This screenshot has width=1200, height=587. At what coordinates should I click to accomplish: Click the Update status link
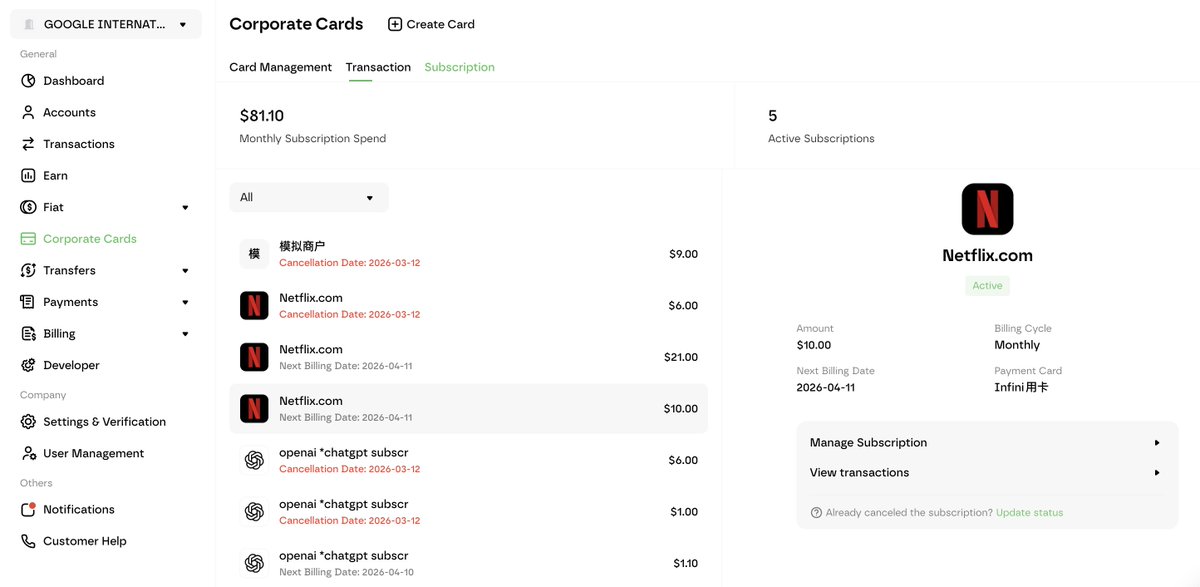[x=1029, y=513]
